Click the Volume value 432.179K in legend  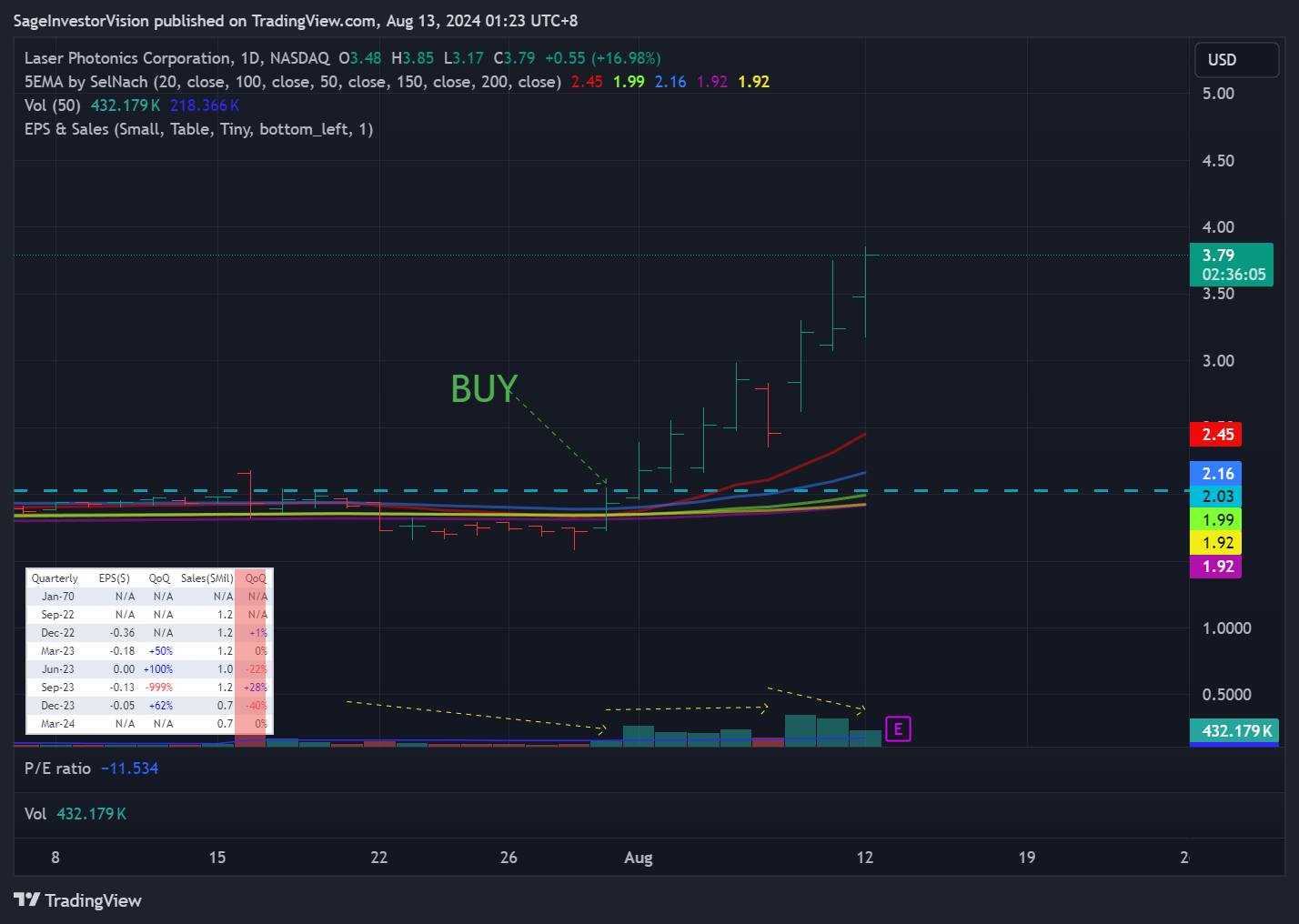(126, 105)
